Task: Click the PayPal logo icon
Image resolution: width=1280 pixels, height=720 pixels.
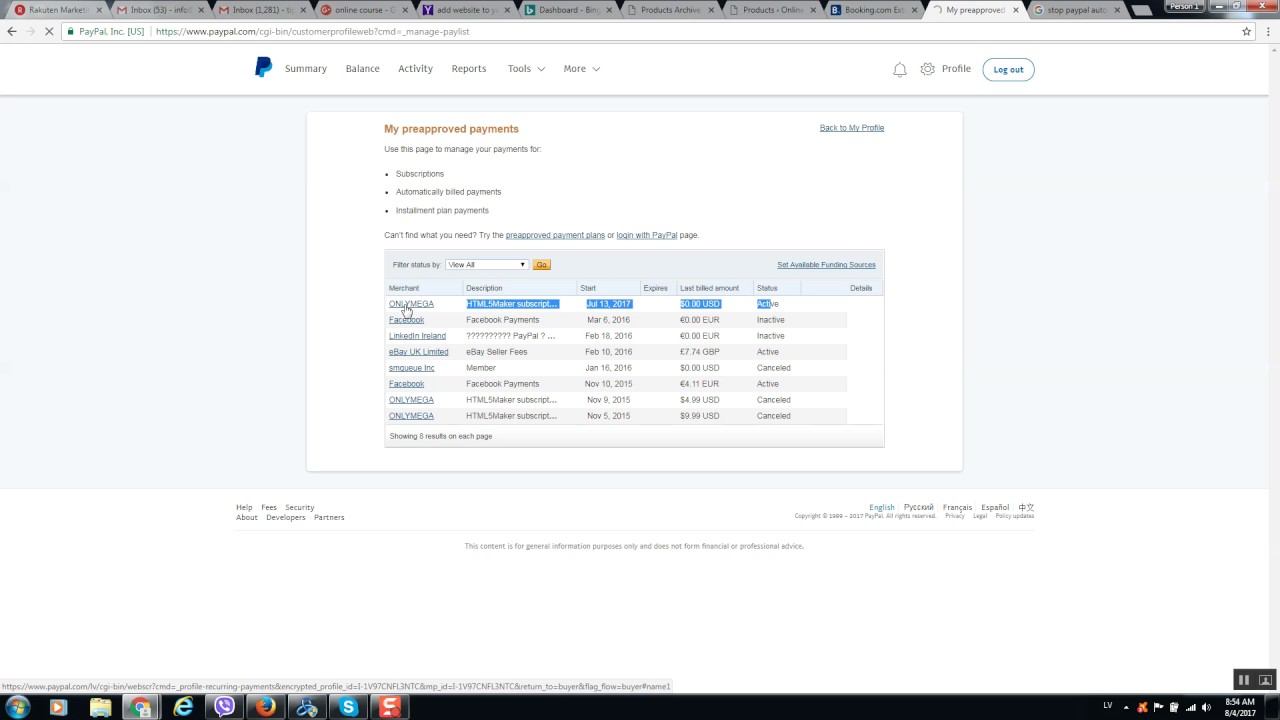Action: click(263, 68)
